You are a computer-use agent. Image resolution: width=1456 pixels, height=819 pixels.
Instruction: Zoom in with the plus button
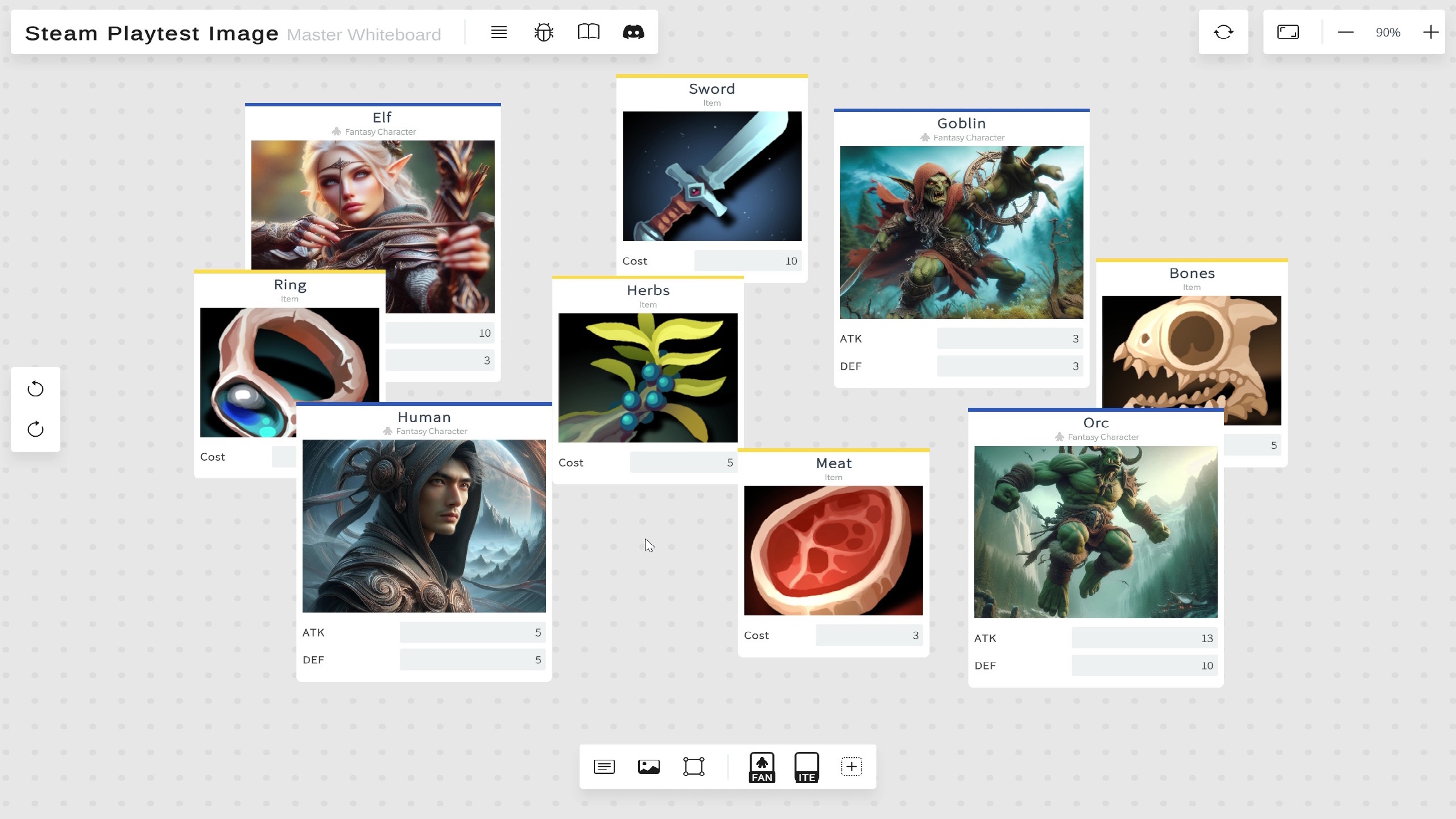tap(1430, 32)
